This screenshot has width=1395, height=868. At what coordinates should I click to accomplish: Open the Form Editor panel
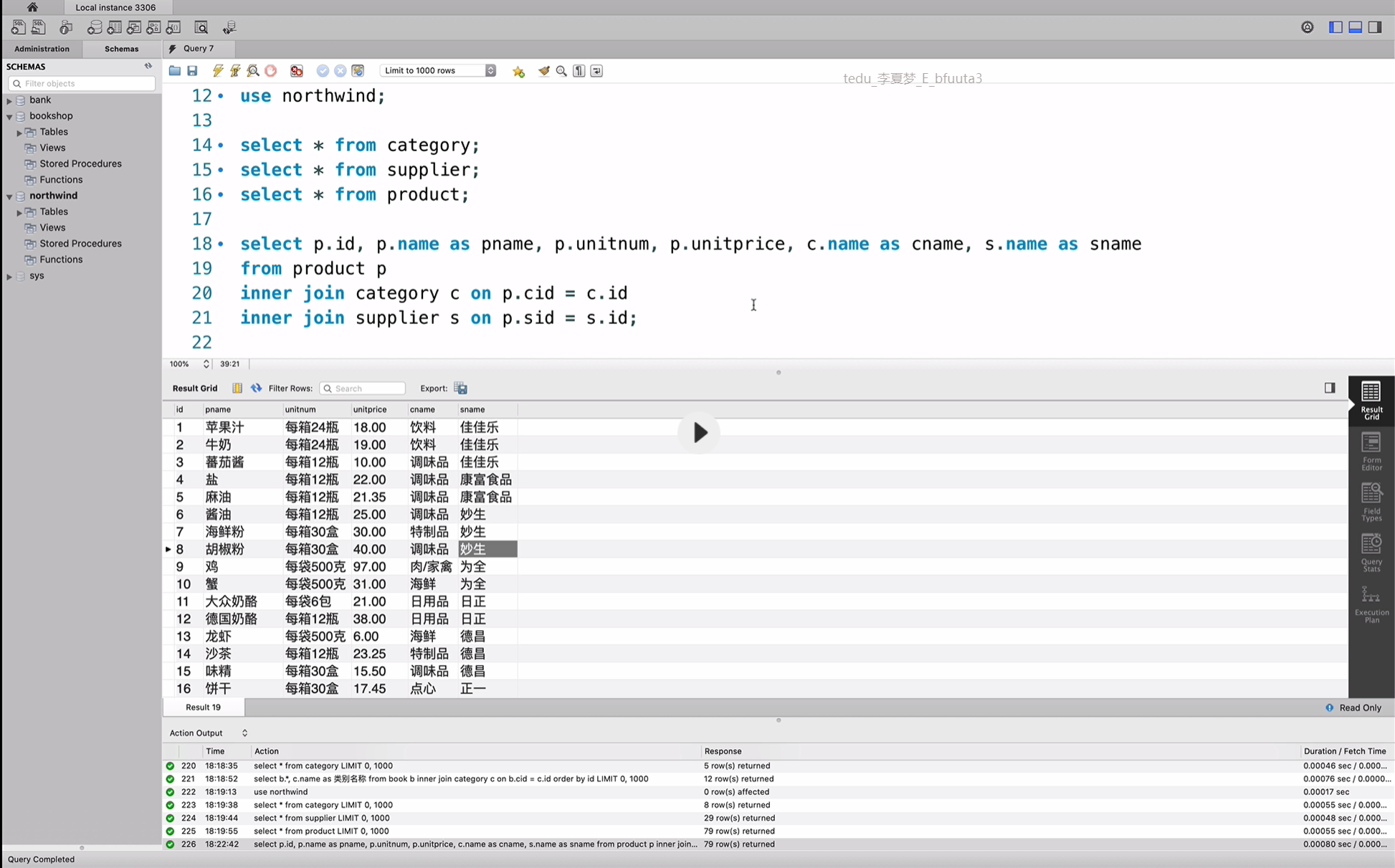click(x=1371, y=452)
